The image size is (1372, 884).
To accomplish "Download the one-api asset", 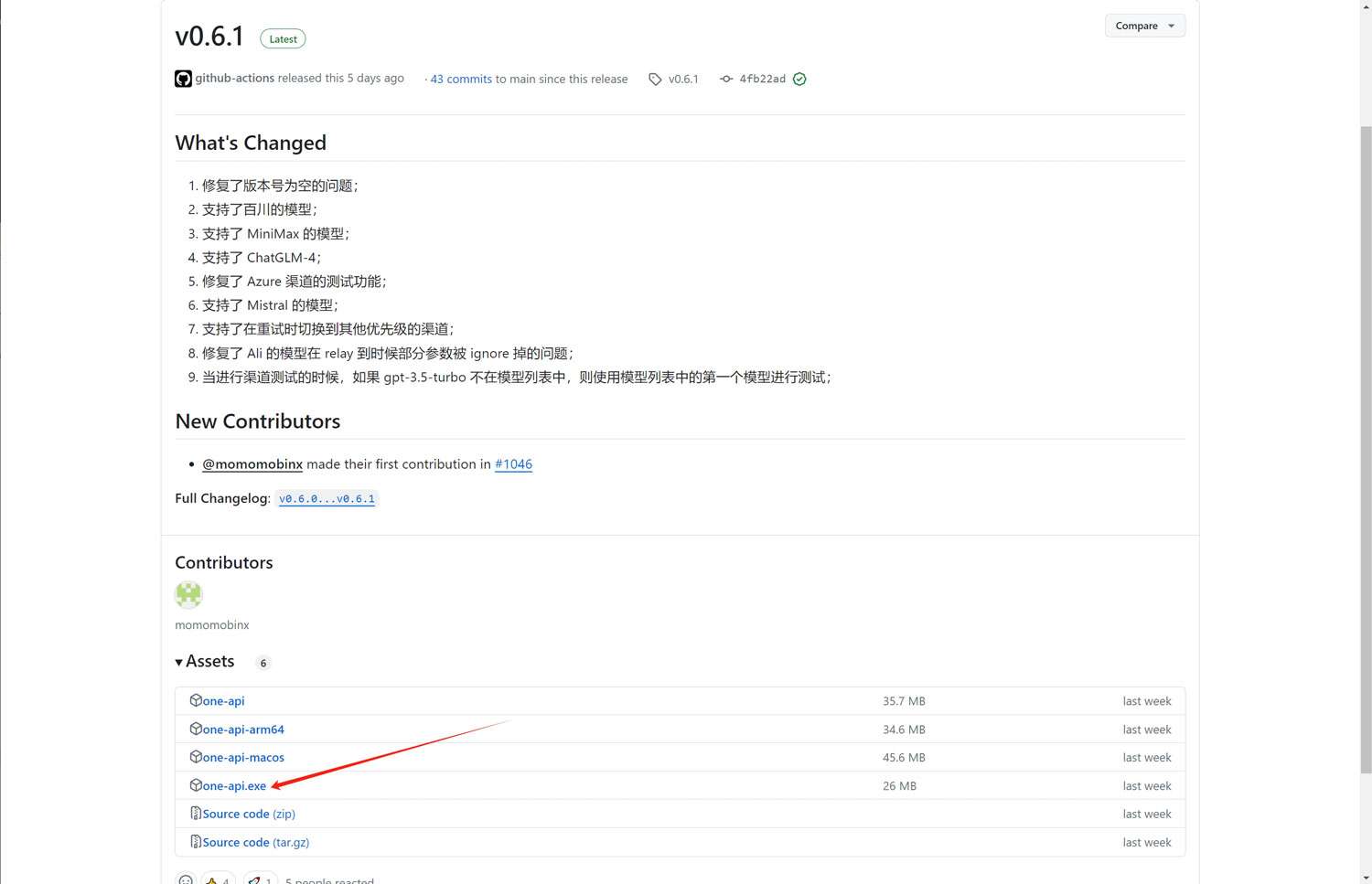I will click(x=223, y=701).
